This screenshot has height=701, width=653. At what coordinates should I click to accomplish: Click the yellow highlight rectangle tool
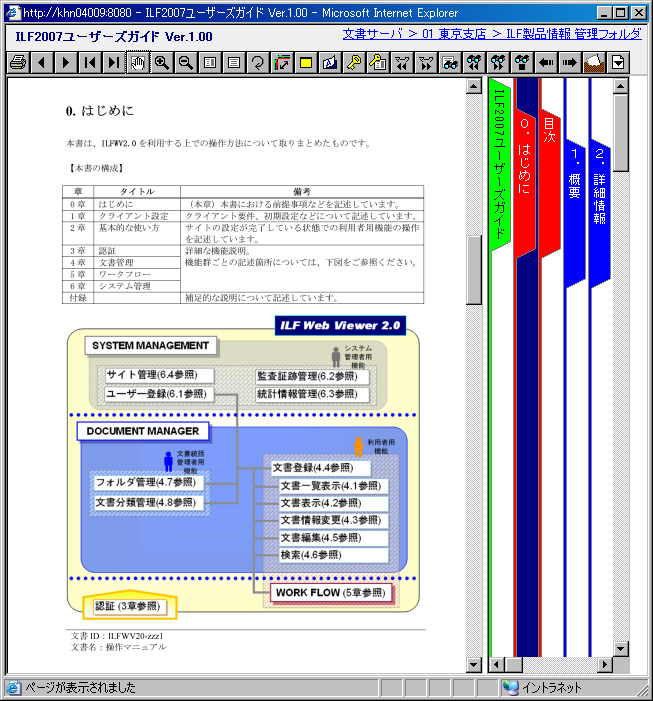pyautogui.click(x=305, y=63)
